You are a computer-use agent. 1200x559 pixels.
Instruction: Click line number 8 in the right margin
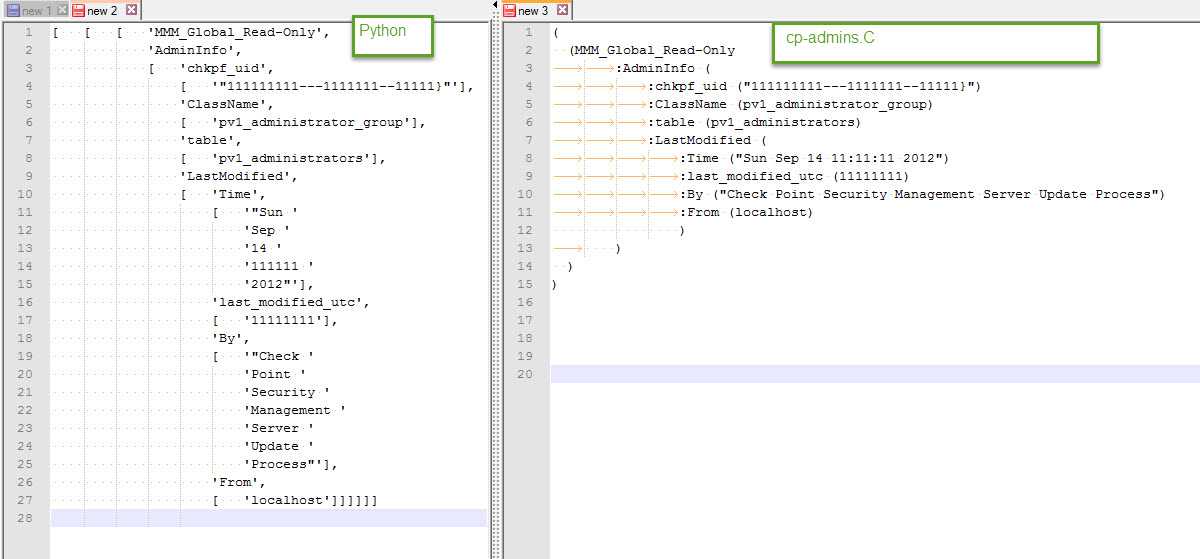[530, 158]
